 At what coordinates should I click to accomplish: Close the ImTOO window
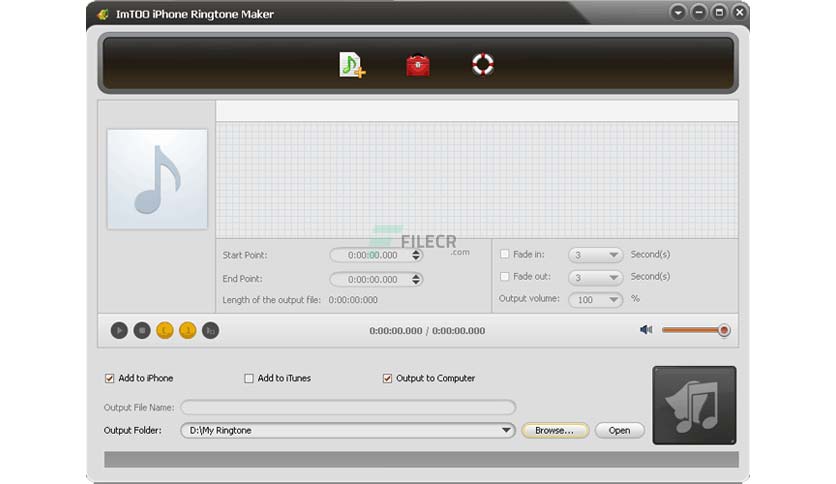[739, 12]
